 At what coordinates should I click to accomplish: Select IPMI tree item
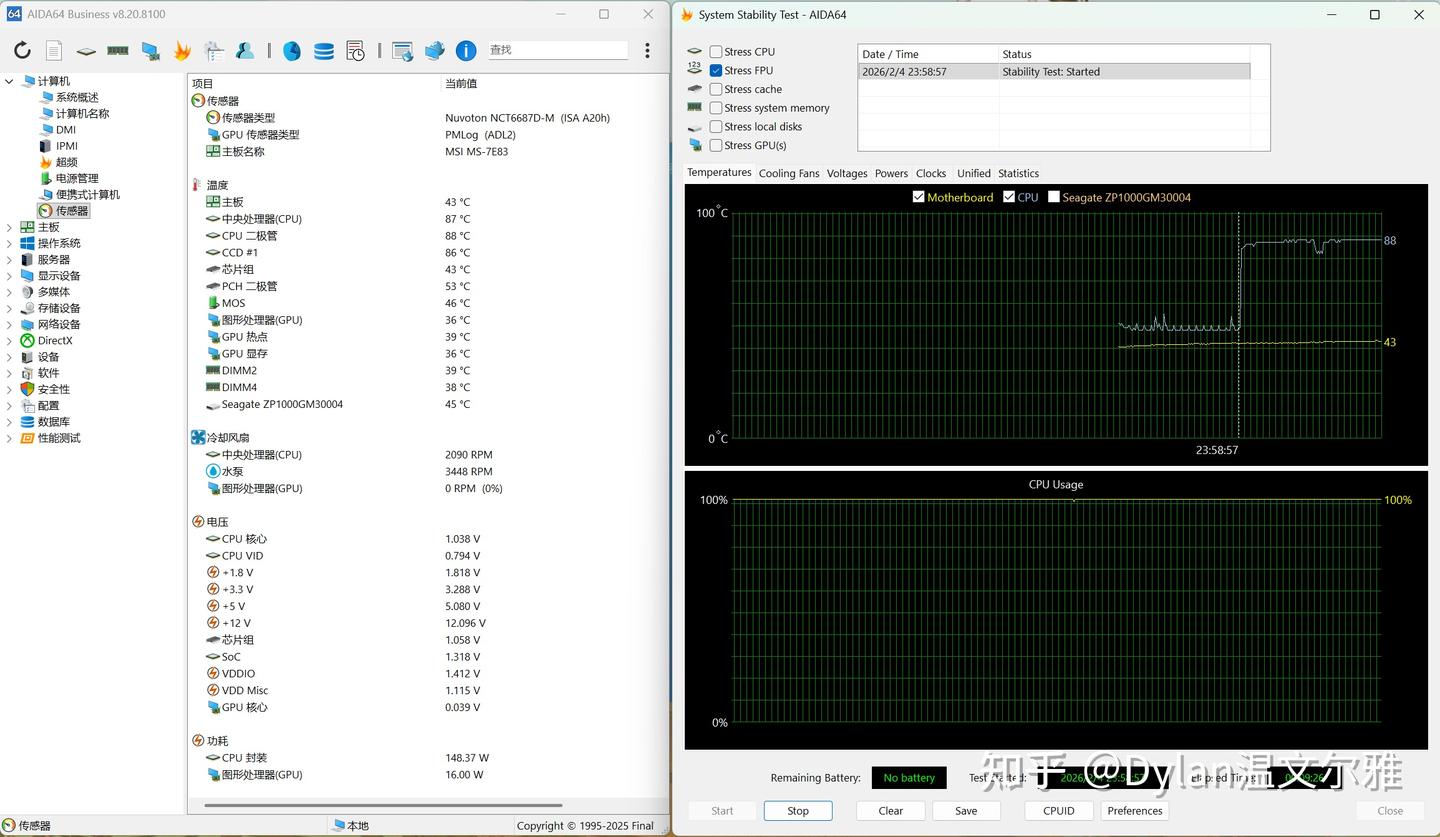[x=67, y=146]
